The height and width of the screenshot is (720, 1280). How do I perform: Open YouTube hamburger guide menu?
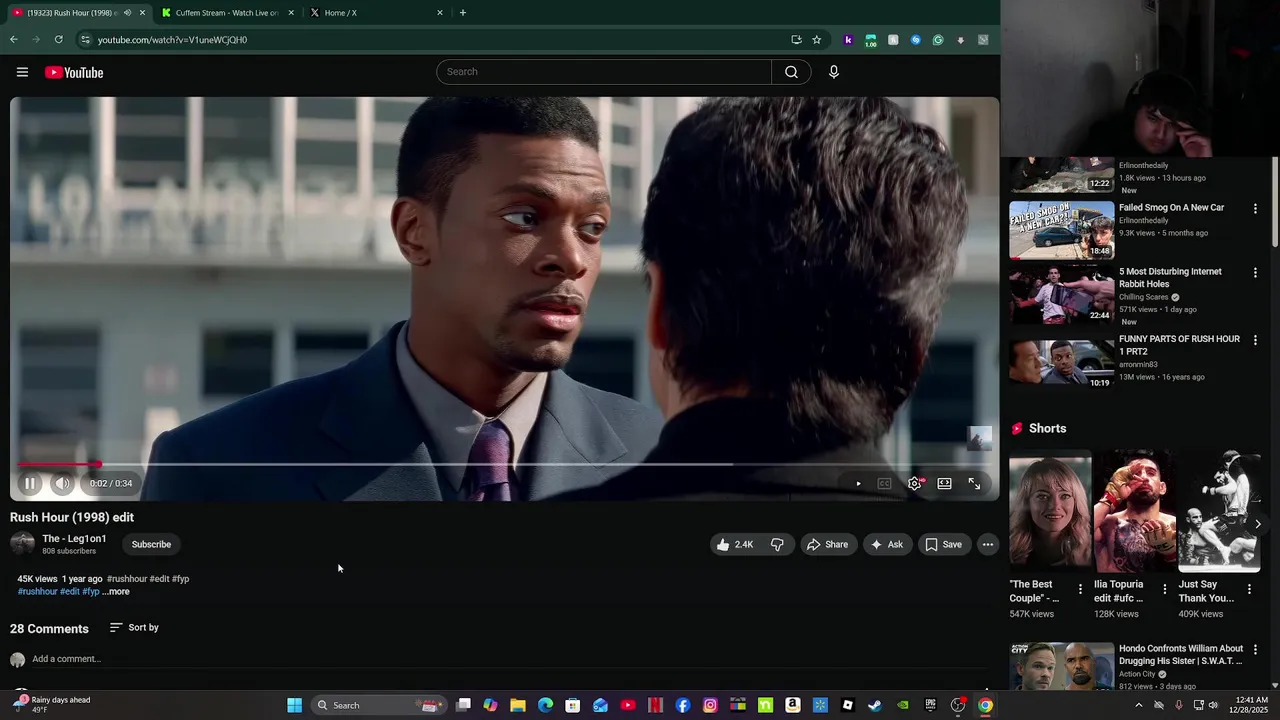(x=22, y=72)
